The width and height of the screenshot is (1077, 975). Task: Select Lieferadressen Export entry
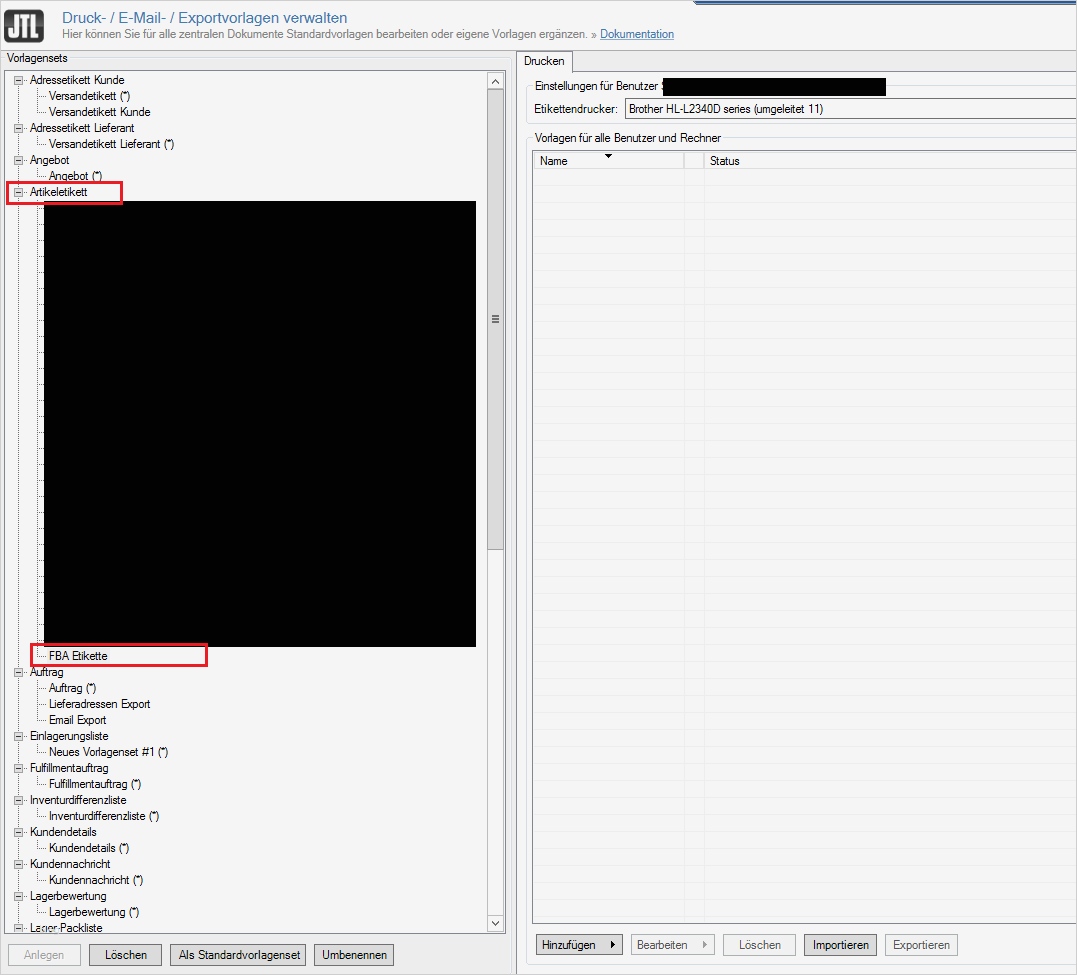click(x=100, y=704)
